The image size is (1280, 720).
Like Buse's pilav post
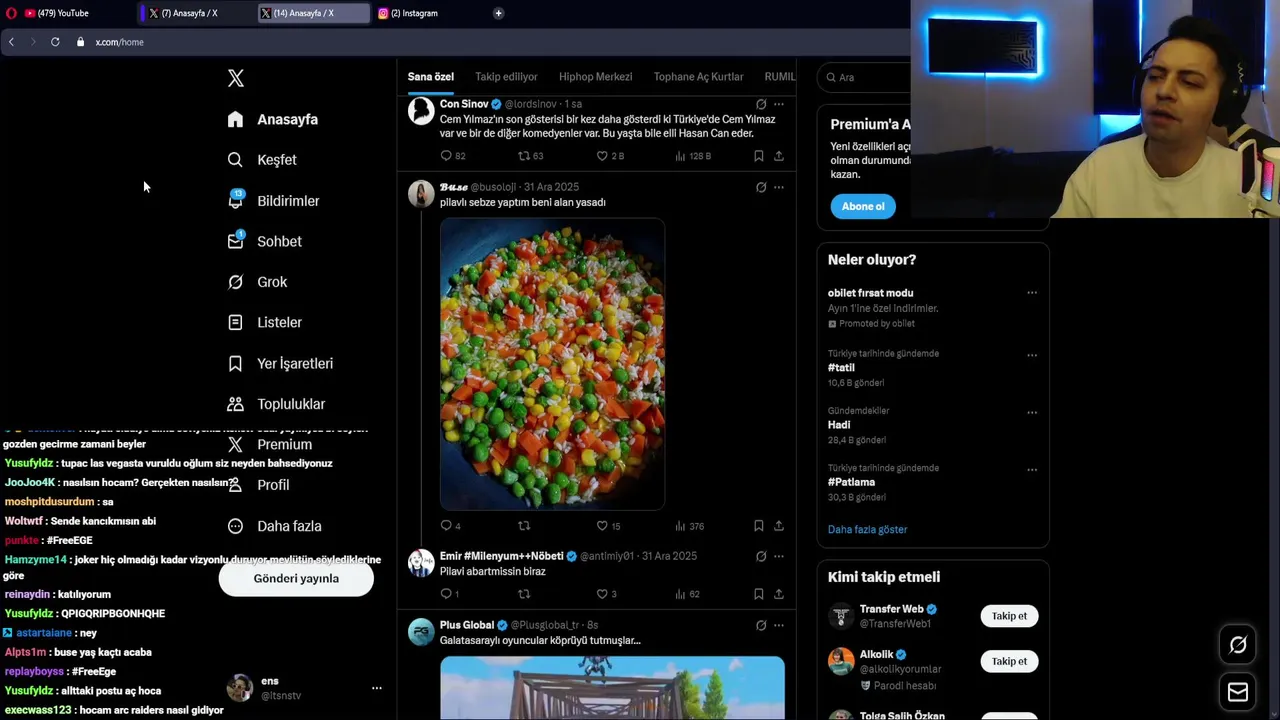(x=602, y=526)
